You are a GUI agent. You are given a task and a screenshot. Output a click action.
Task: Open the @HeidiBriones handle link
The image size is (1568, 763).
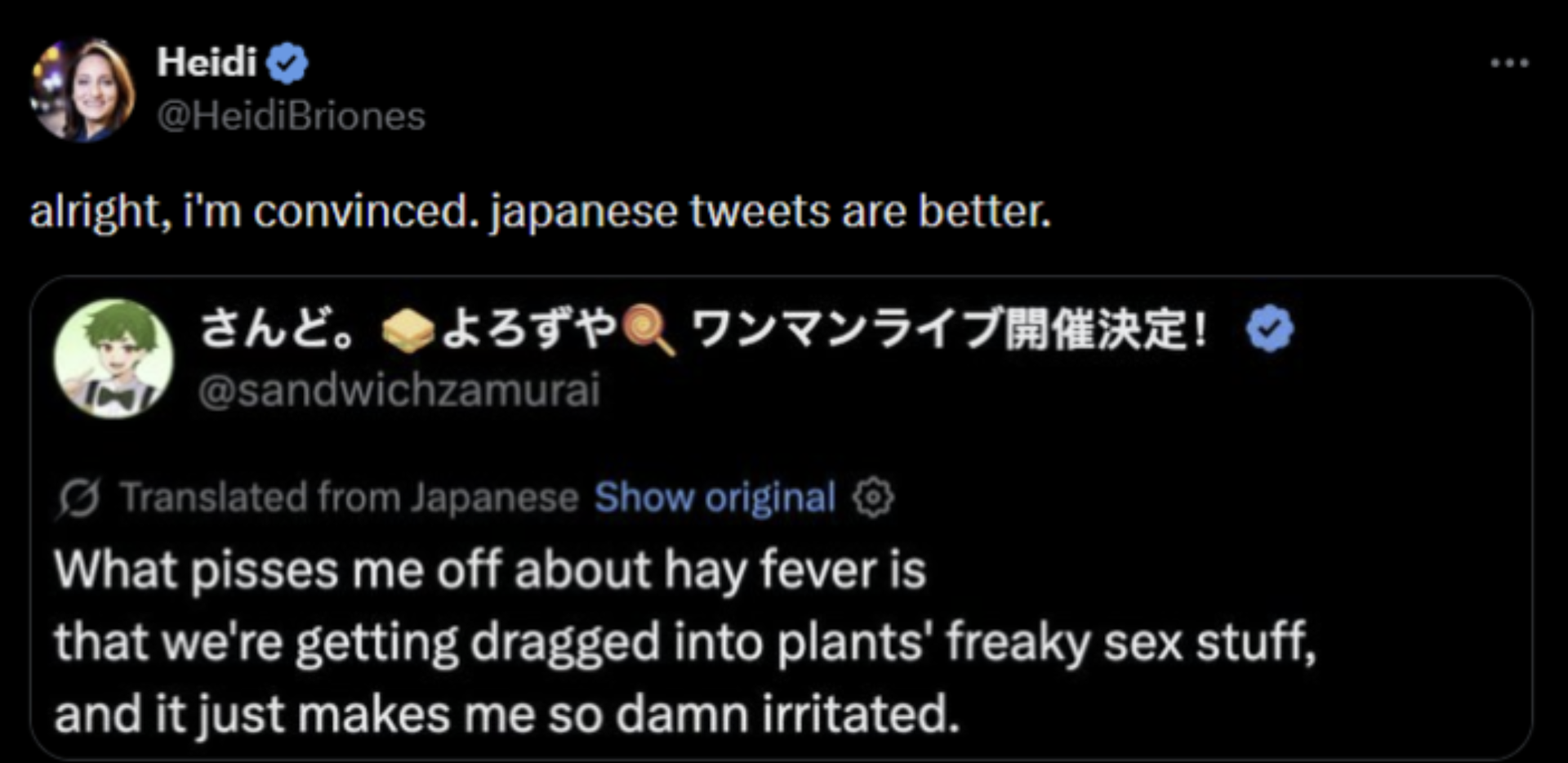[291, 116]
